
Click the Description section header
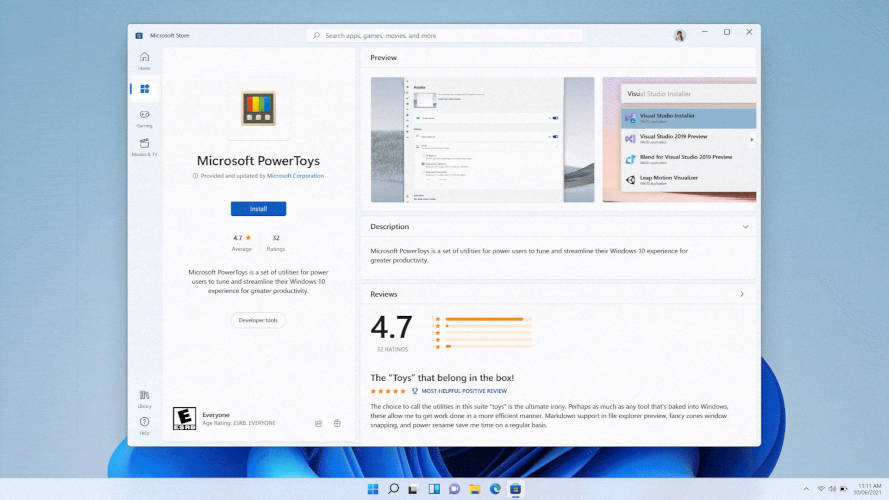point(390,227)
